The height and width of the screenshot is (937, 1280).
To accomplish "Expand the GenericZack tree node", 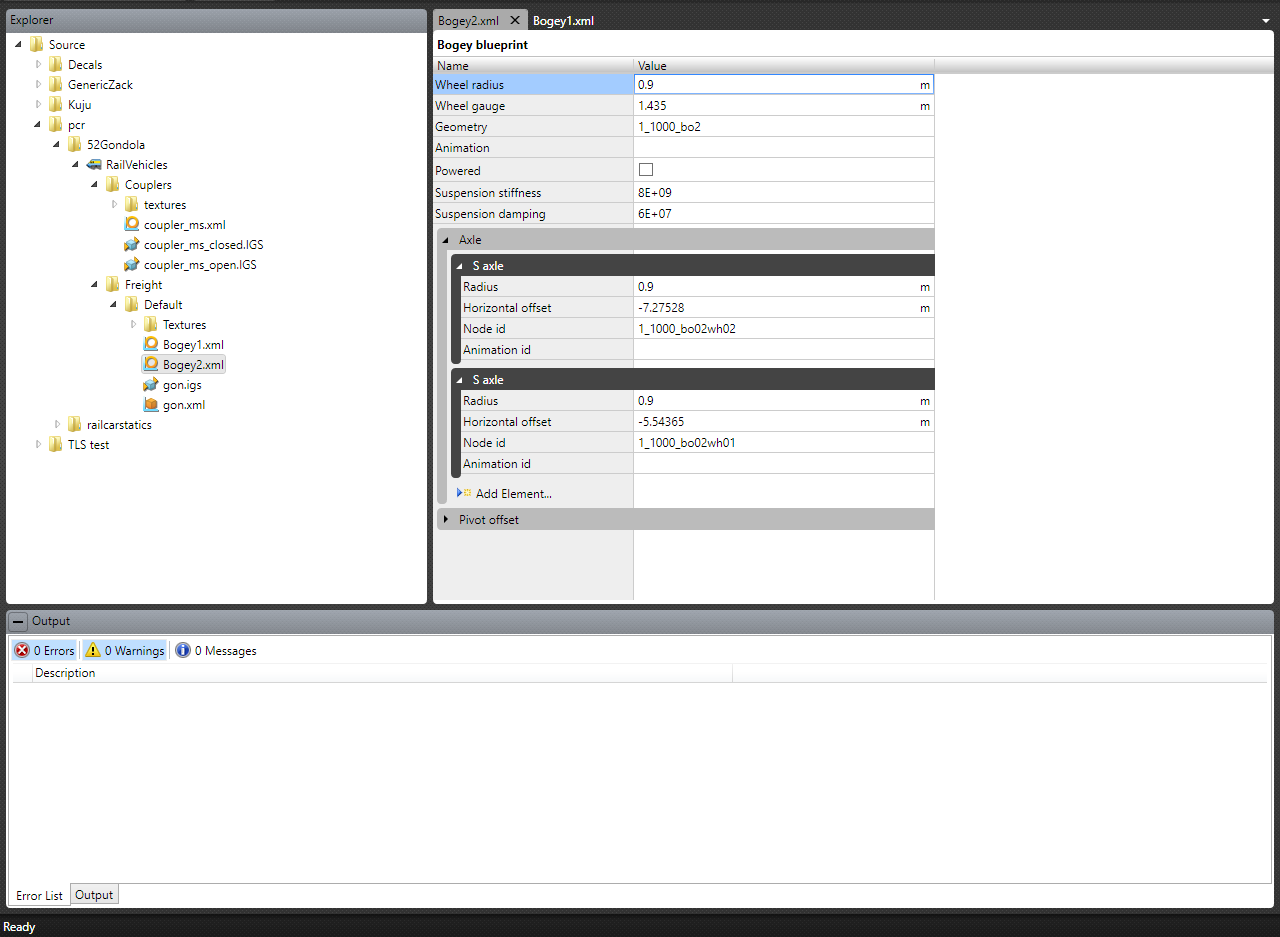I will point(39,85).
